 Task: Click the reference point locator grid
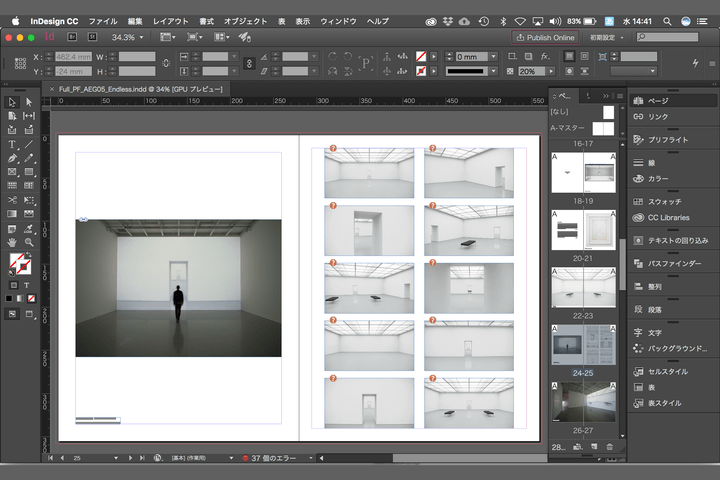pos(20,63)
